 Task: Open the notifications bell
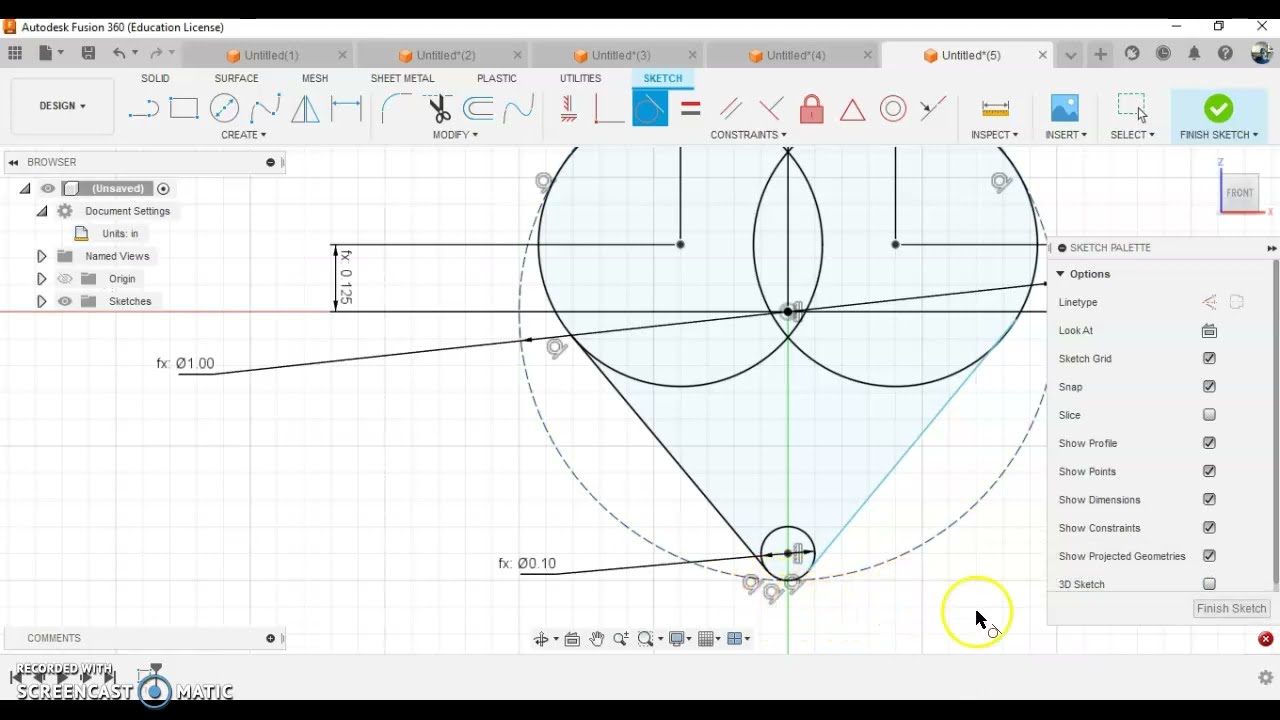[1194, 54]
